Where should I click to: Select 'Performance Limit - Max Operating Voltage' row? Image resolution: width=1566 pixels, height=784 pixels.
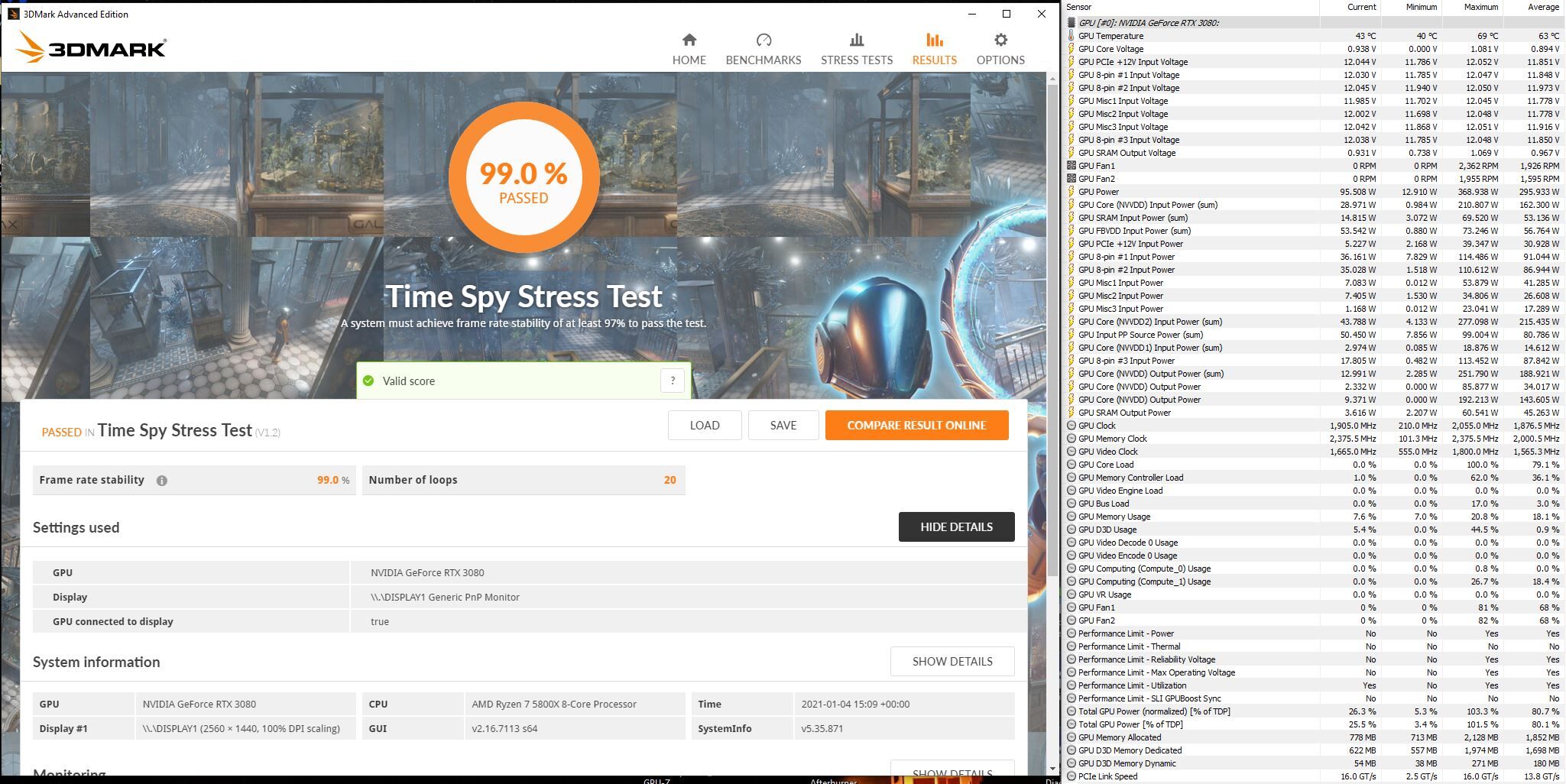[1315, 672]
